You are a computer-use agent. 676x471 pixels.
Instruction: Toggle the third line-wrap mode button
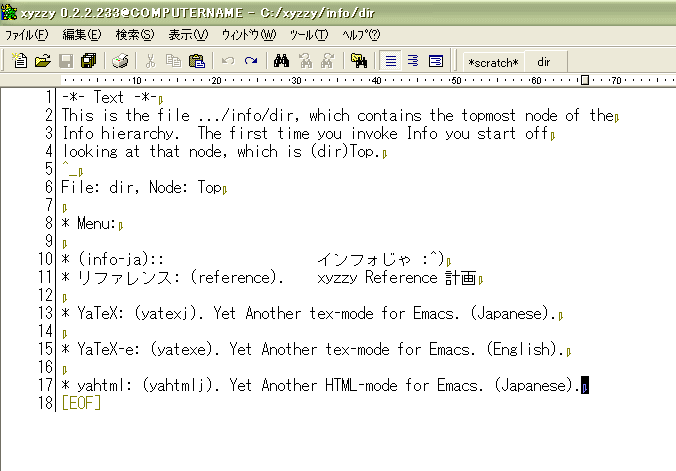(x=435, y=61)
